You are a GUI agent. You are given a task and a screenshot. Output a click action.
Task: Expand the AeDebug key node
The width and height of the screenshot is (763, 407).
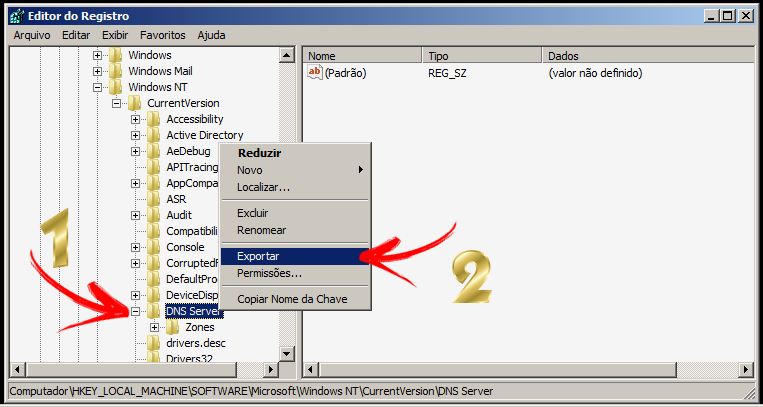click(x=135, y=151)
